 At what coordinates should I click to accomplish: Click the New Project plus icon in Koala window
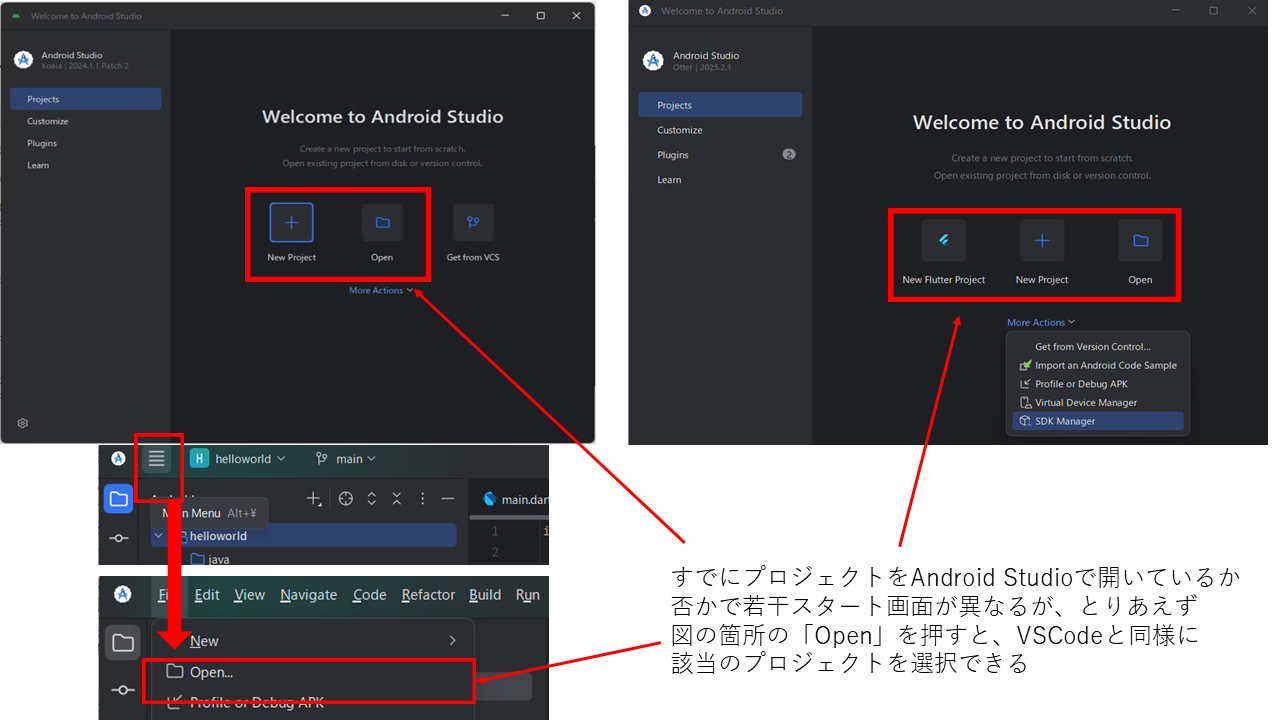291,222
